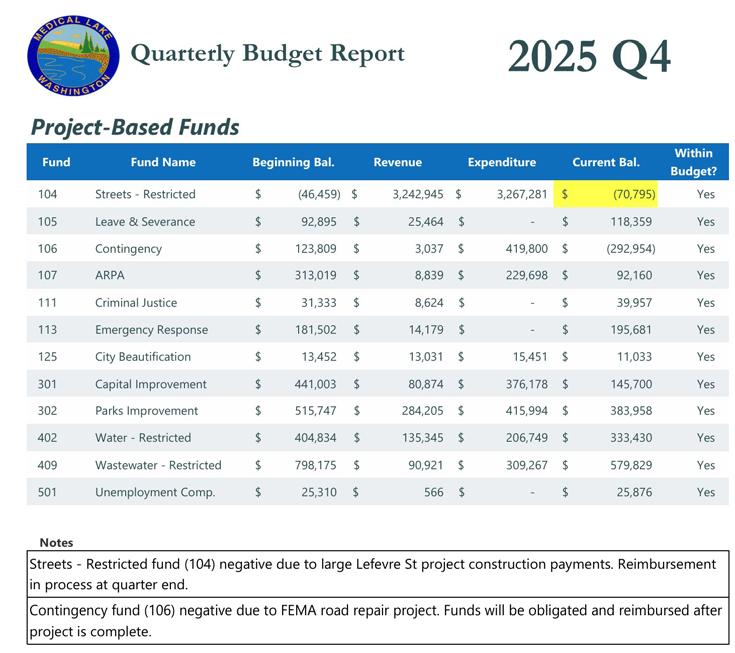Select the Unemployment Comp. fund name
The width and height of the screenshot is (735, 653).
155,493
